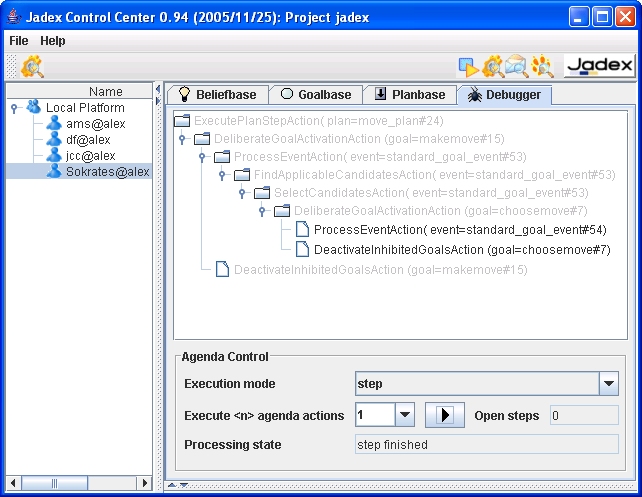Open the envelope-magnifier tool icon
642x497 pixels.
[516, 66]
